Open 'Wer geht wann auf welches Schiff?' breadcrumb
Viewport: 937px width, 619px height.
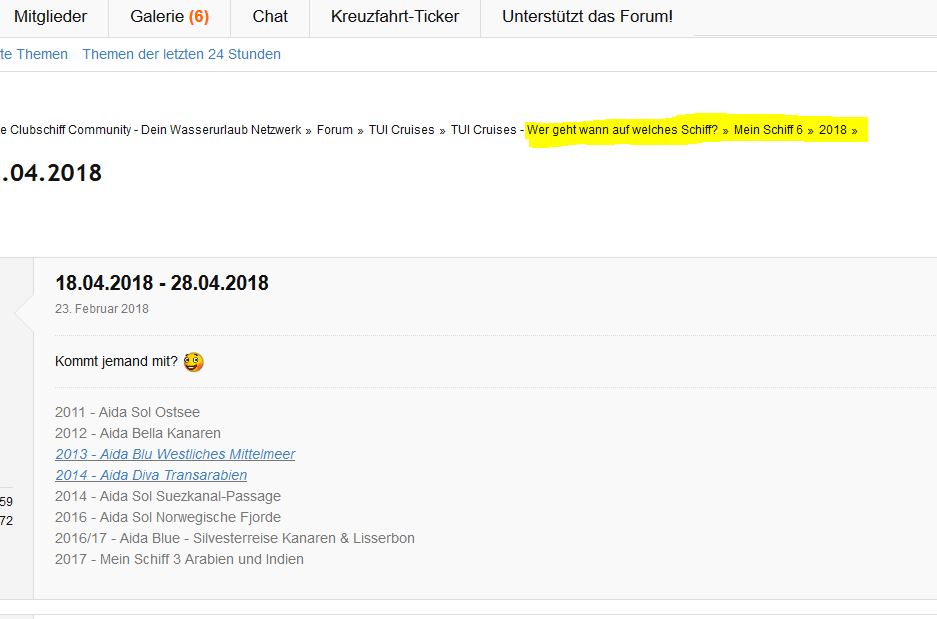point(622,130)
